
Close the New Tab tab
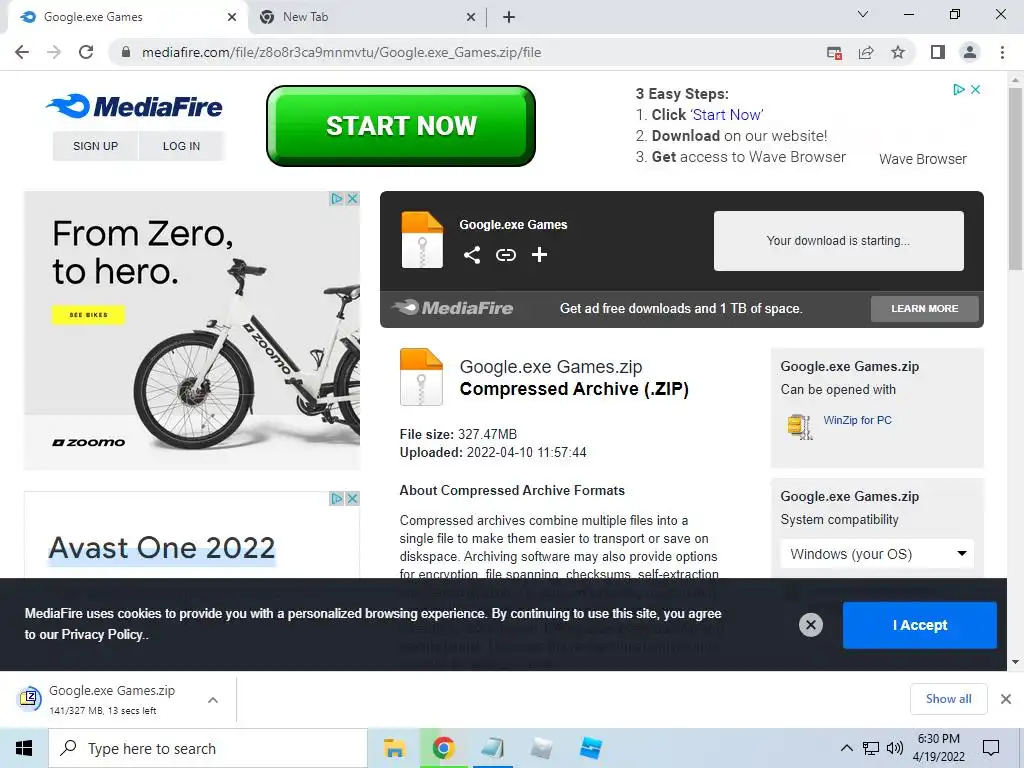pos(471,17)
